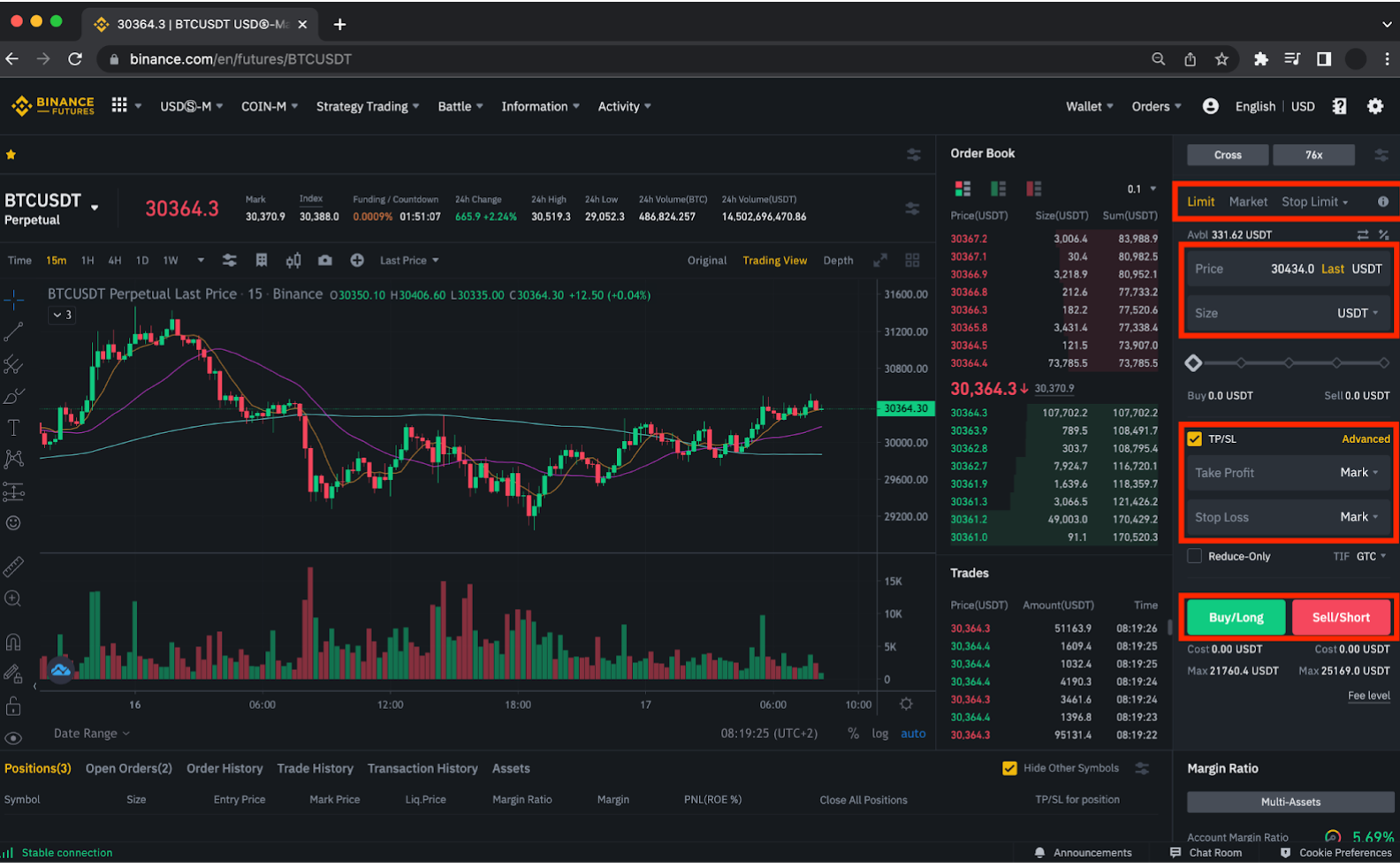Select the brush drawing tool

click(x=13, y=396)
